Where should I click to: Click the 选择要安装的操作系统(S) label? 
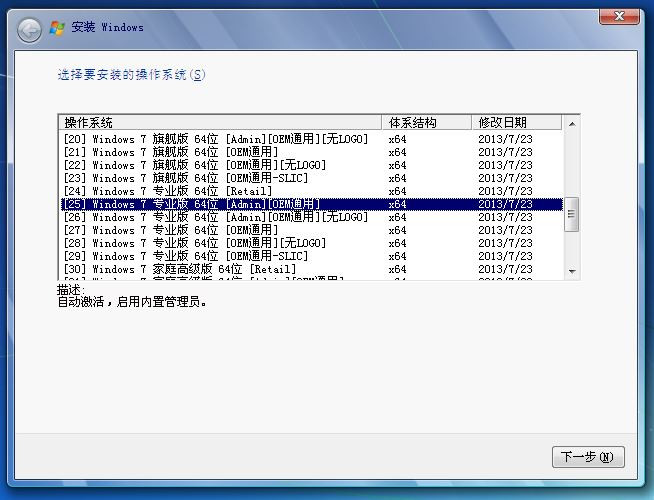[131, 75]
